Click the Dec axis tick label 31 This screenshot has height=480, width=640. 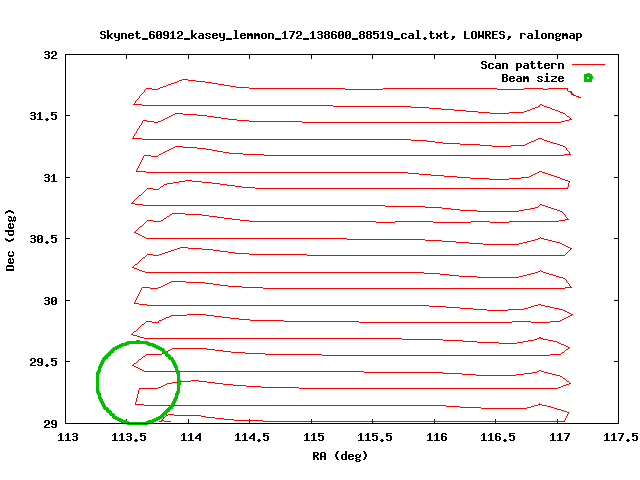[51, 178]
